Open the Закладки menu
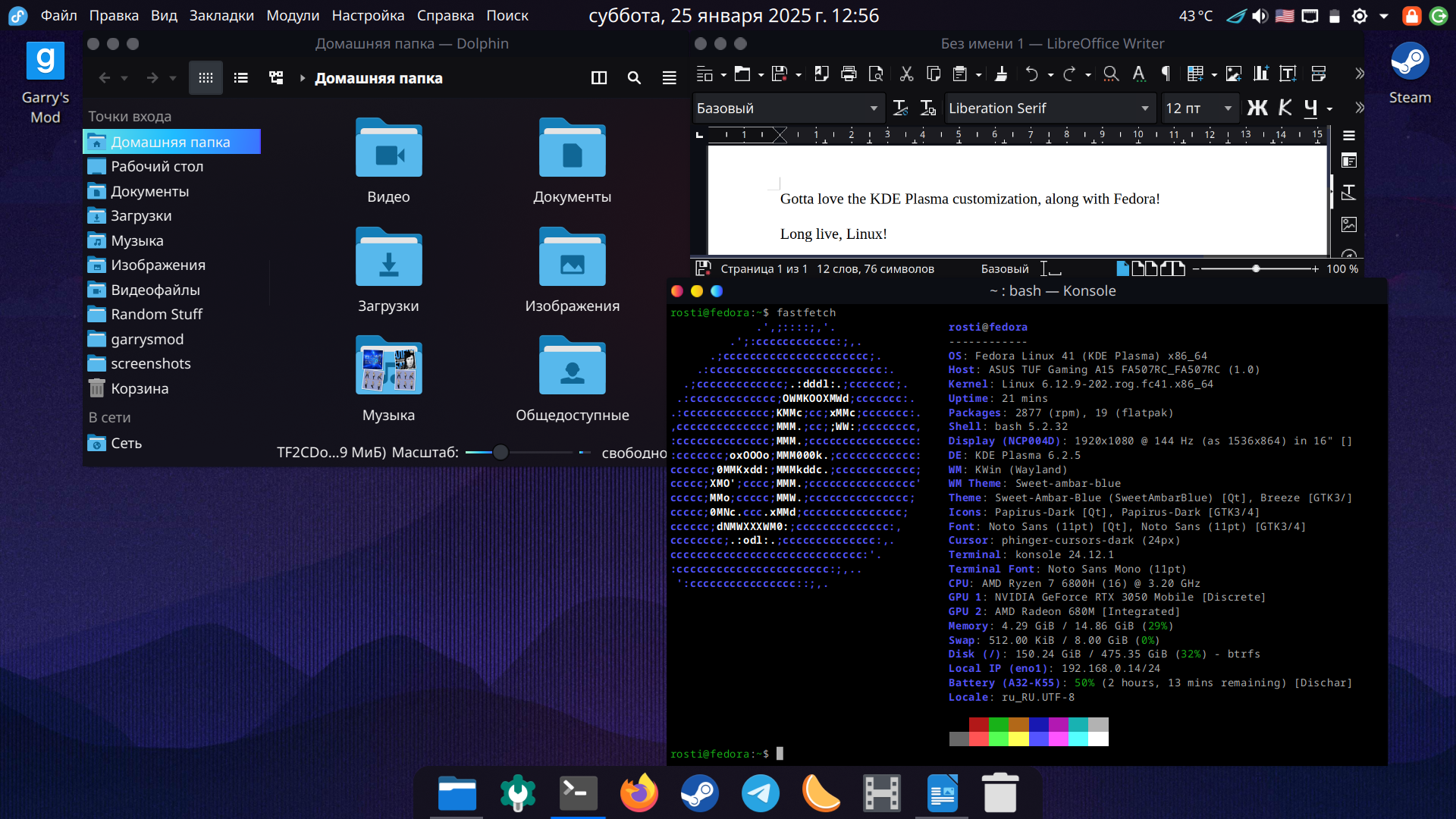This screenshot has width=1456, height=819. [221, 15]
